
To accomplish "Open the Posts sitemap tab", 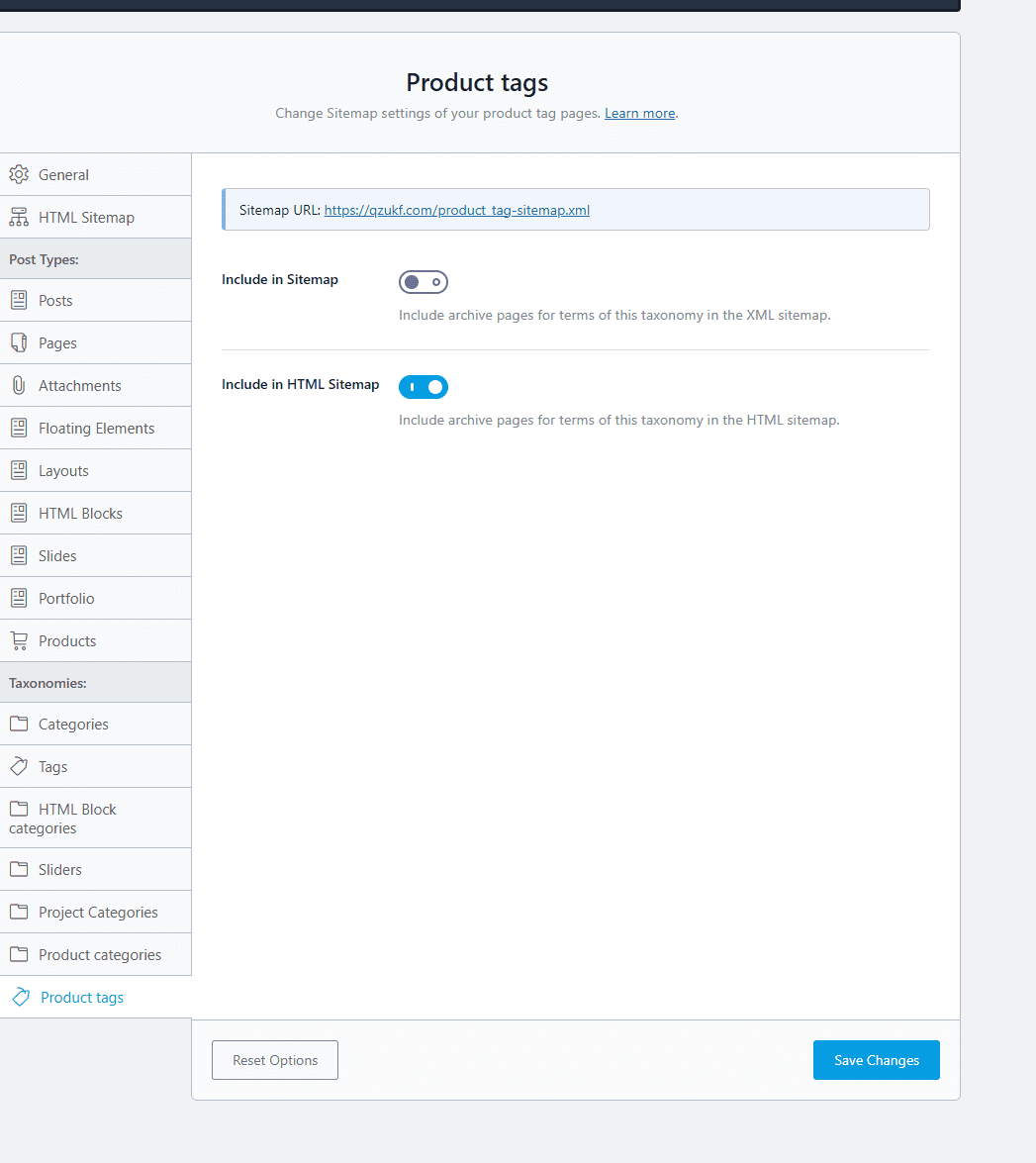I will coord(96,300).
